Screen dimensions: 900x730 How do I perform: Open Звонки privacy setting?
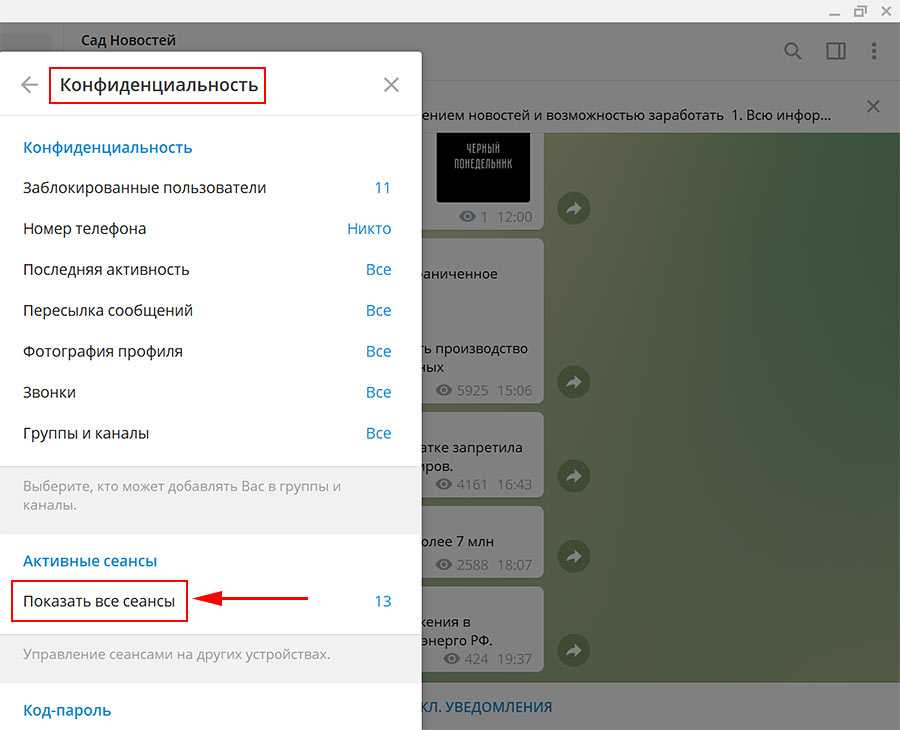(207, 393)
